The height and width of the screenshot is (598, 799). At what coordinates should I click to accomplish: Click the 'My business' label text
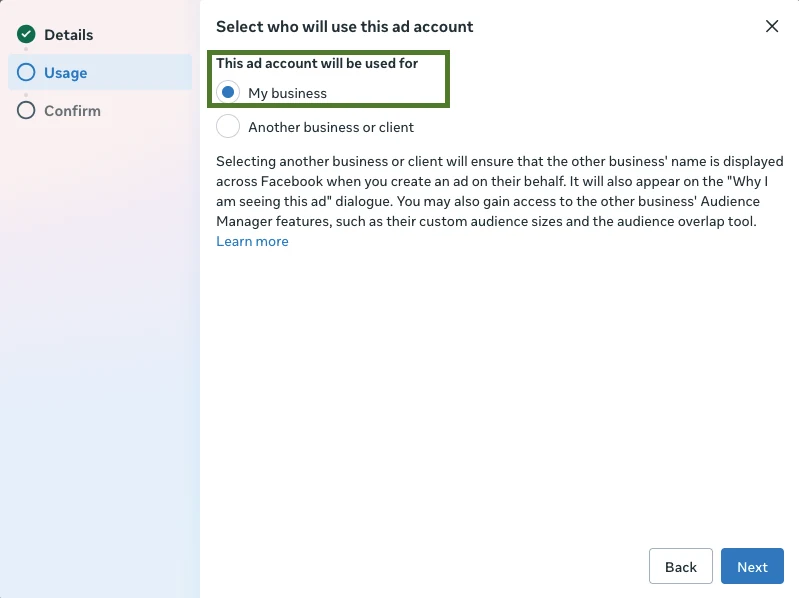pos(287,93)
